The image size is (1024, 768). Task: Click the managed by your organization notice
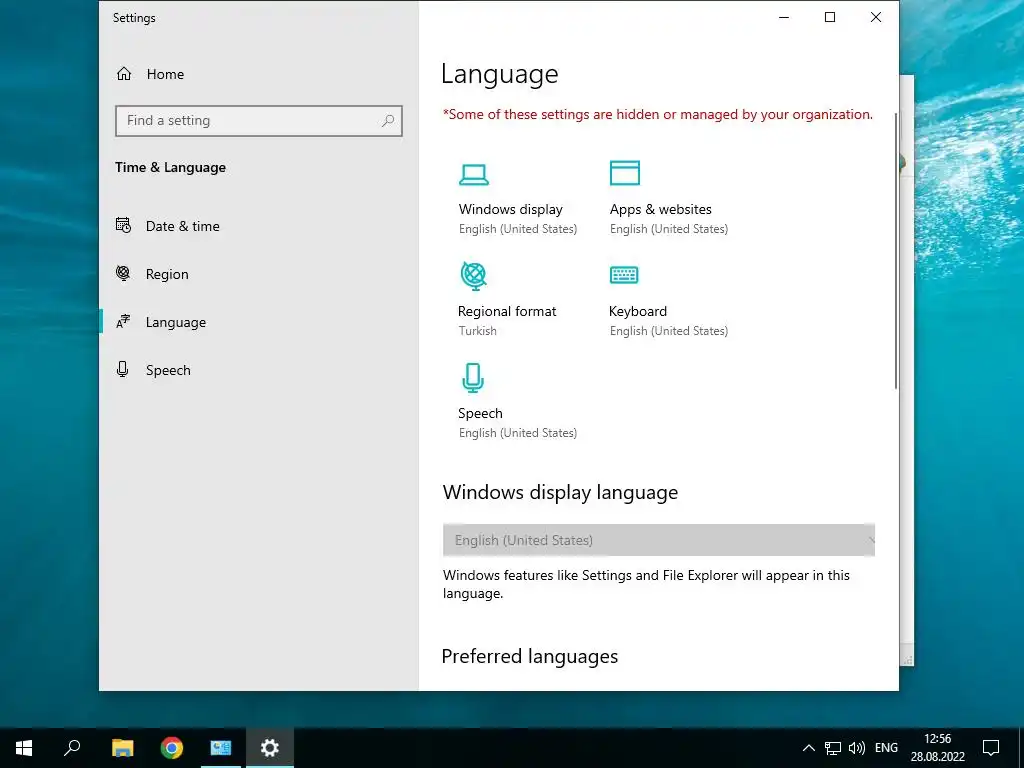pos(658,114)
